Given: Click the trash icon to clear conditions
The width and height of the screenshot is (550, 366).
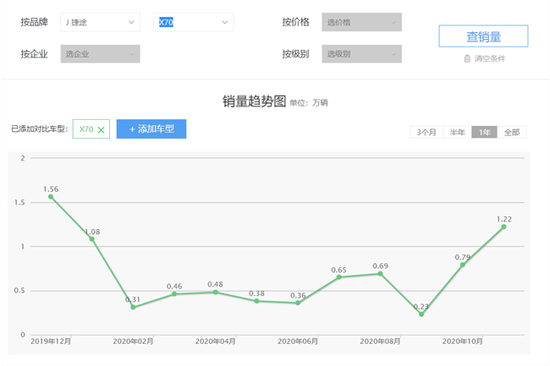Looking at the screenshot, I should 467,59.
